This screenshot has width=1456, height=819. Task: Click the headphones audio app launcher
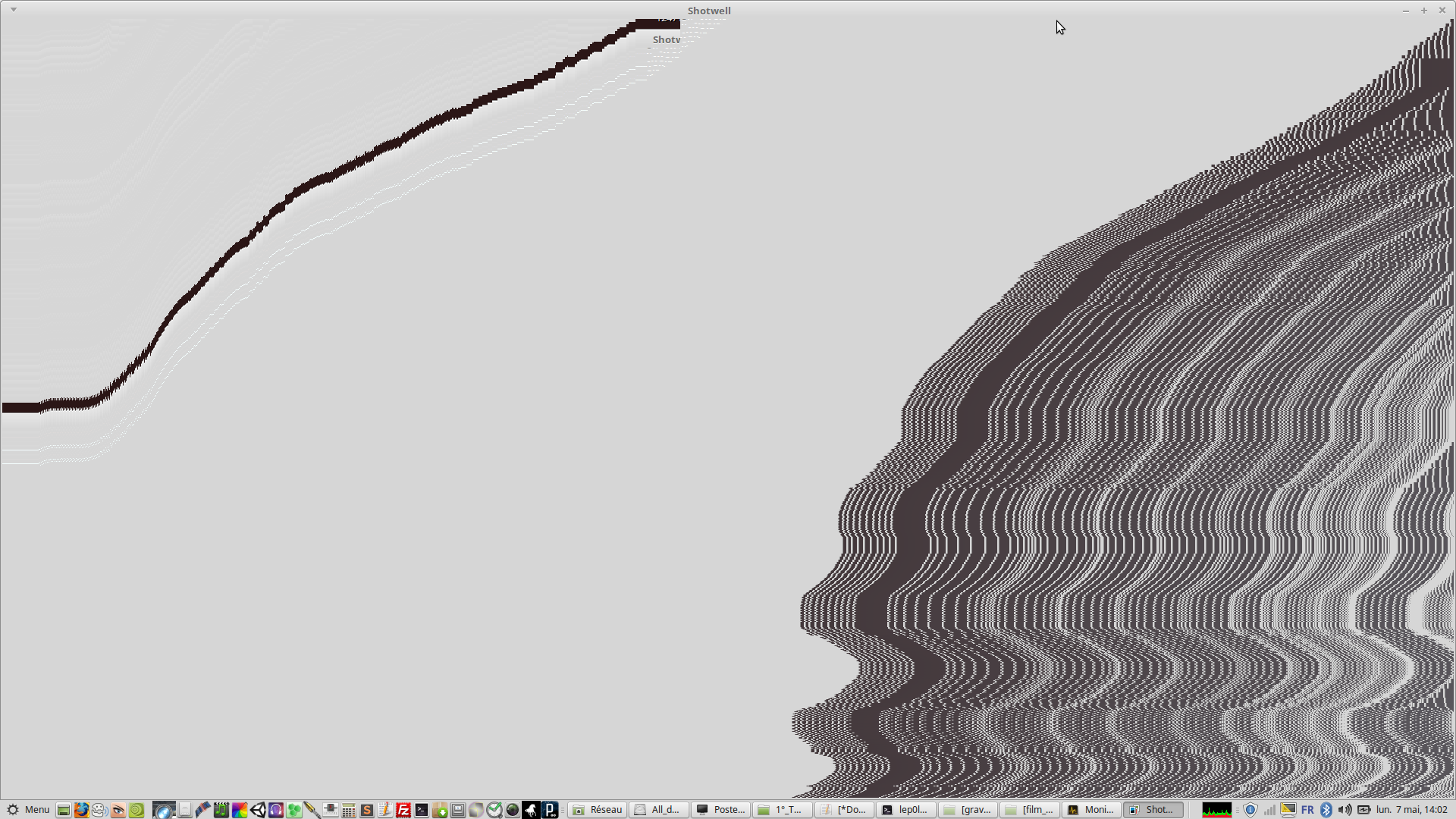pos(276,810)
